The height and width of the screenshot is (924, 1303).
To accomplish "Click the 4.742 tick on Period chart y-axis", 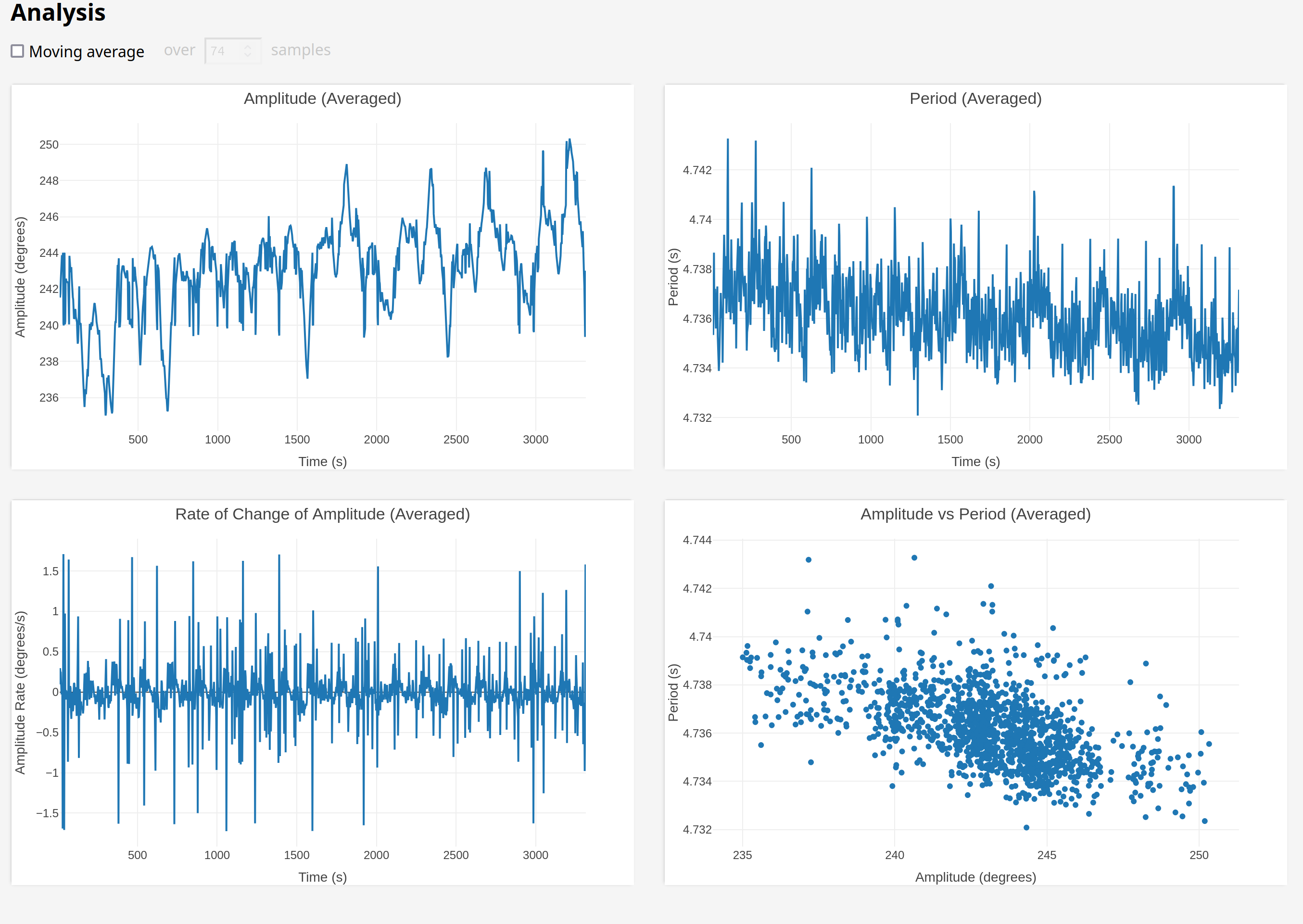I will [696, 170].
